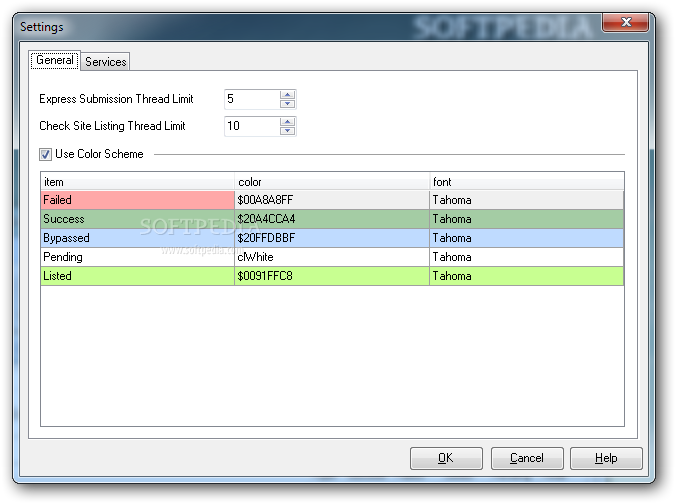Decrease Check Site Listing Thread Limit
Viewport: 676px width, 504px height.
(x=288, y=131)
